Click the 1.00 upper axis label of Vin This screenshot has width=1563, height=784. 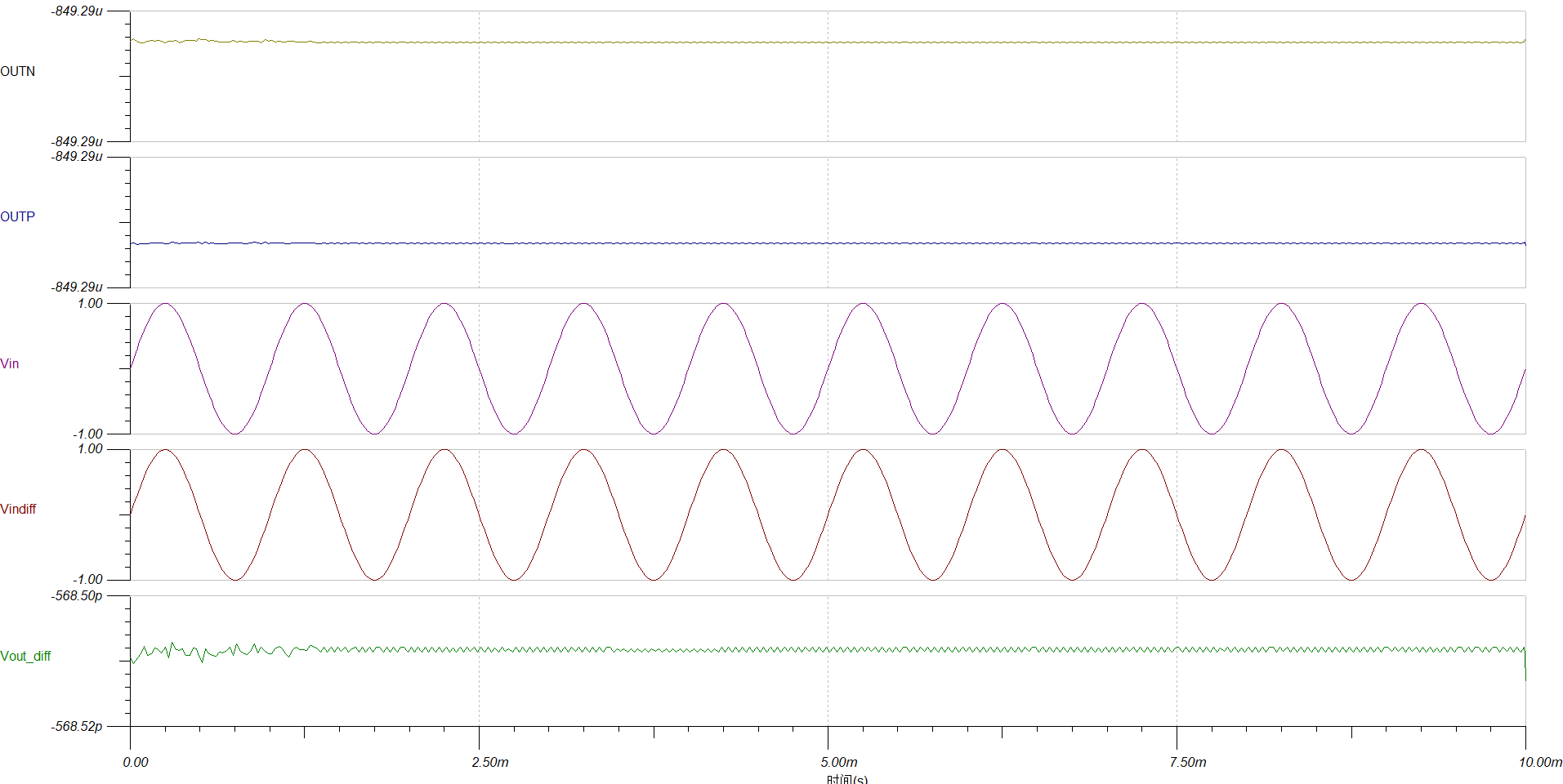(90, 304)
